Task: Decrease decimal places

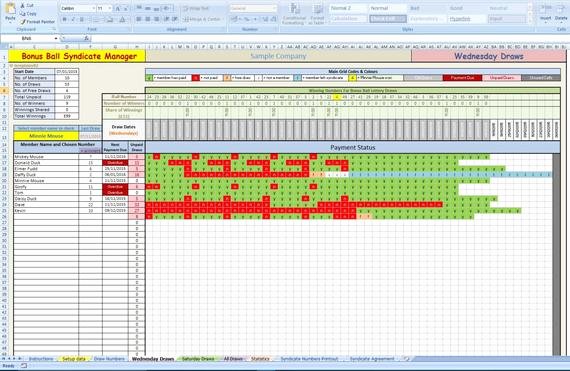Action: (x=273, y=19)
